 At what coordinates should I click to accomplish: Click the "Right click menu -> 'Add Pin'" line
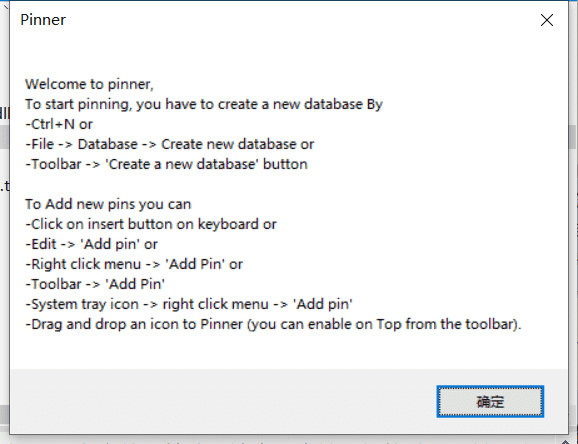(134, 264)
